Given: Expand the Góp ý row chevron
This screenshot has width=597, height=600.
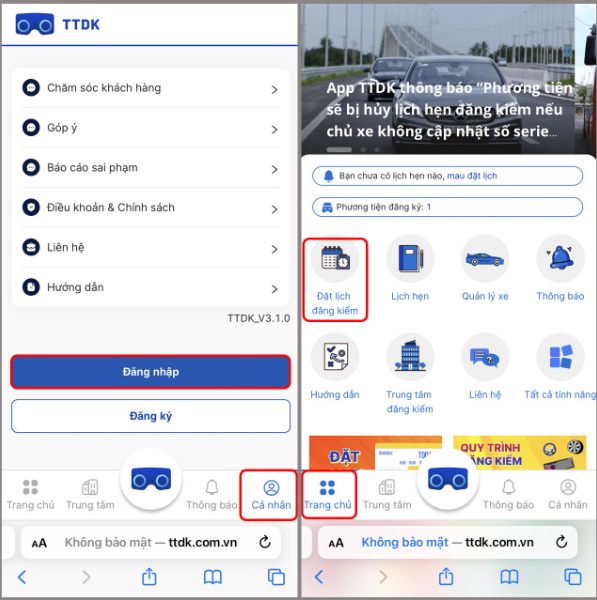Looking at the screenshot, I should coord(274,130).
